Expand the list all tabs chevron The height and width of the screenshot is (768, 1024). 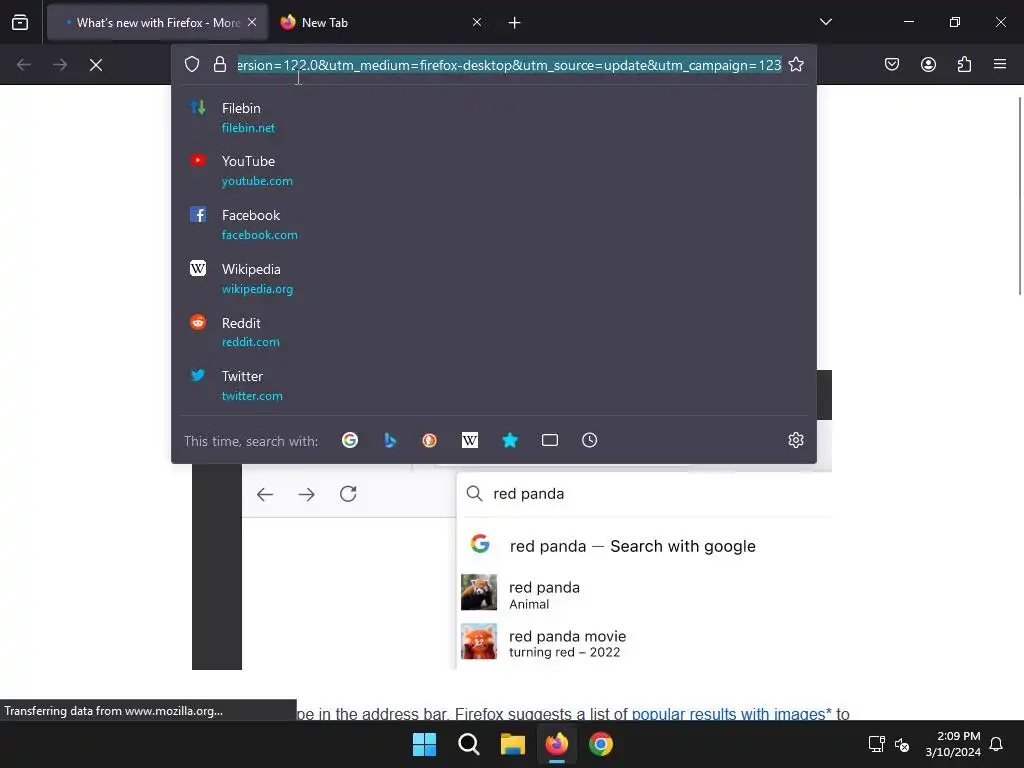pyautogui.click(x=825, y=22)
